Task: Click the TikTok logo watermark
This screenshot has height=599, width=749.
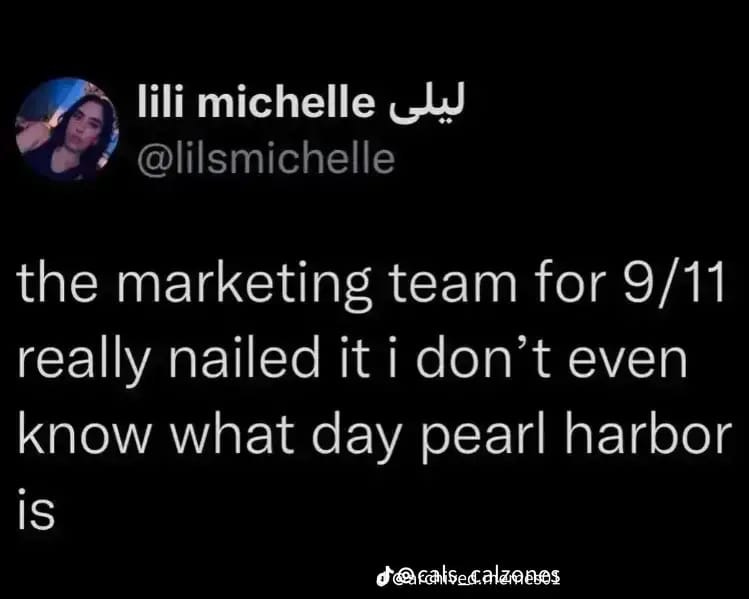Action: coord(385,577)
